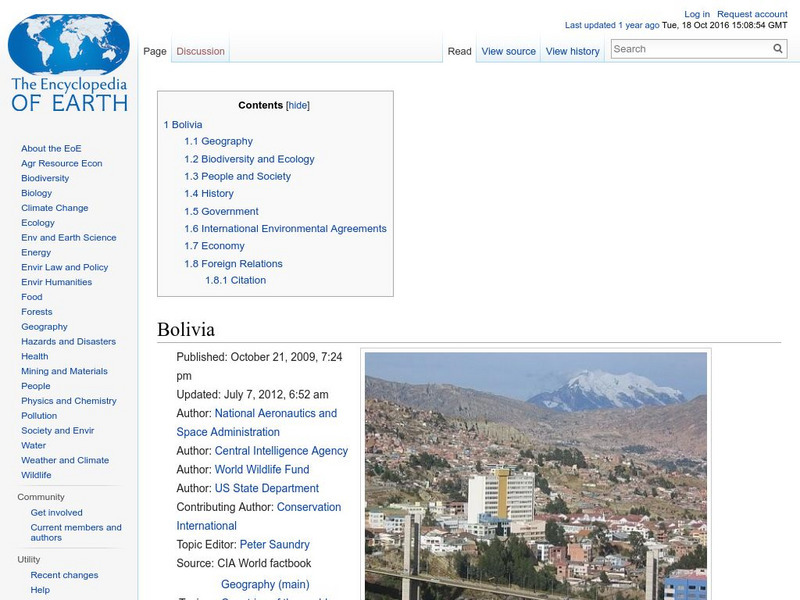800x600 pixels.
Task: Jump to the Geography section via Contents
Action: [227, 140]
